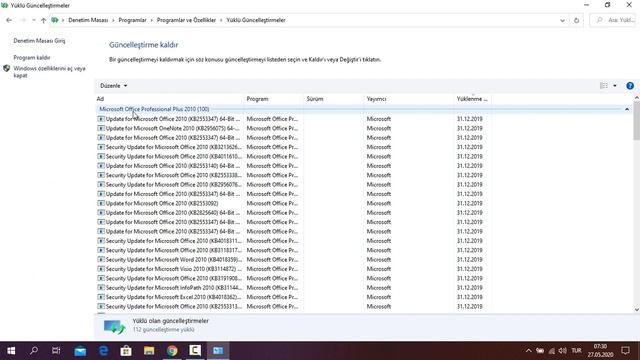Click Programlar in the breadcrumb path
Image resolution: width=640 pixels, height=360 pixels.
tap(132, 20)
